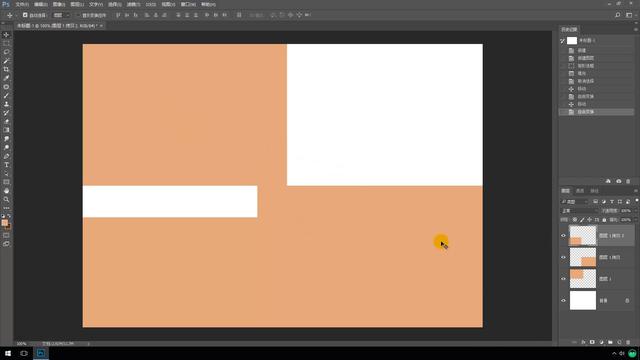
Task: Hide the topmost layer using its eye icon
Action: [x=563, y=236]
